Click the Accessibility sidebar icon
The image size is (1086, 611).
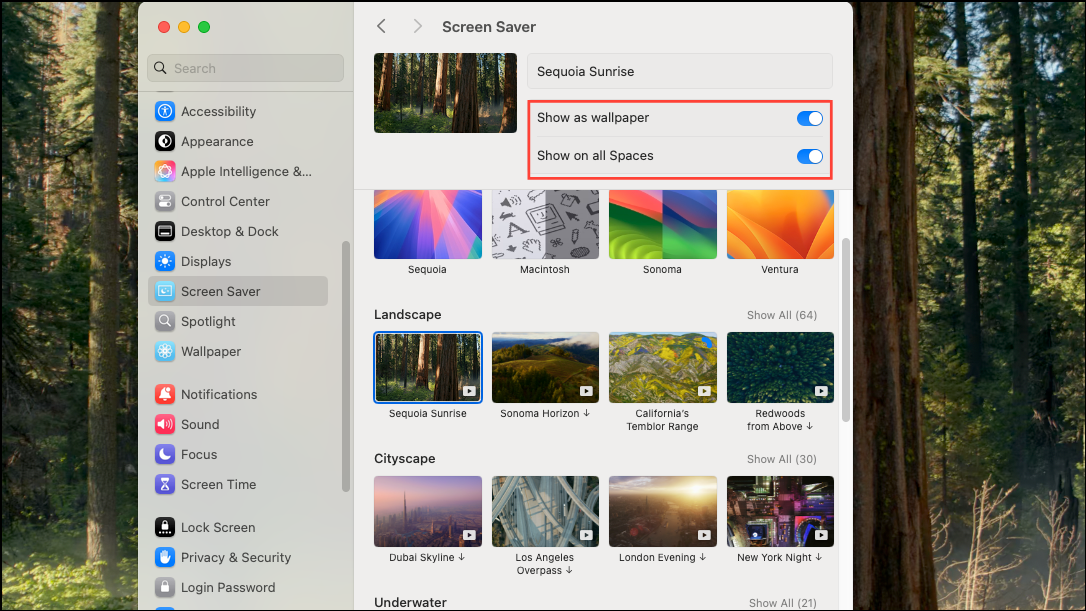(165, 111)
